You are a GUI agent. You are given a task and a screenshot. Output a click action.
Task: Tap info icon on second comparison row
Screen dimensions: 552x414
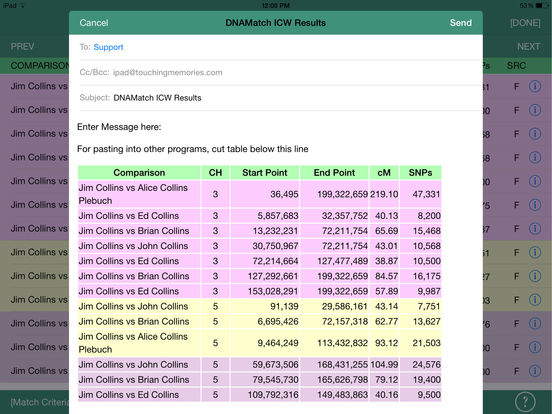click(x=535, y=110)
